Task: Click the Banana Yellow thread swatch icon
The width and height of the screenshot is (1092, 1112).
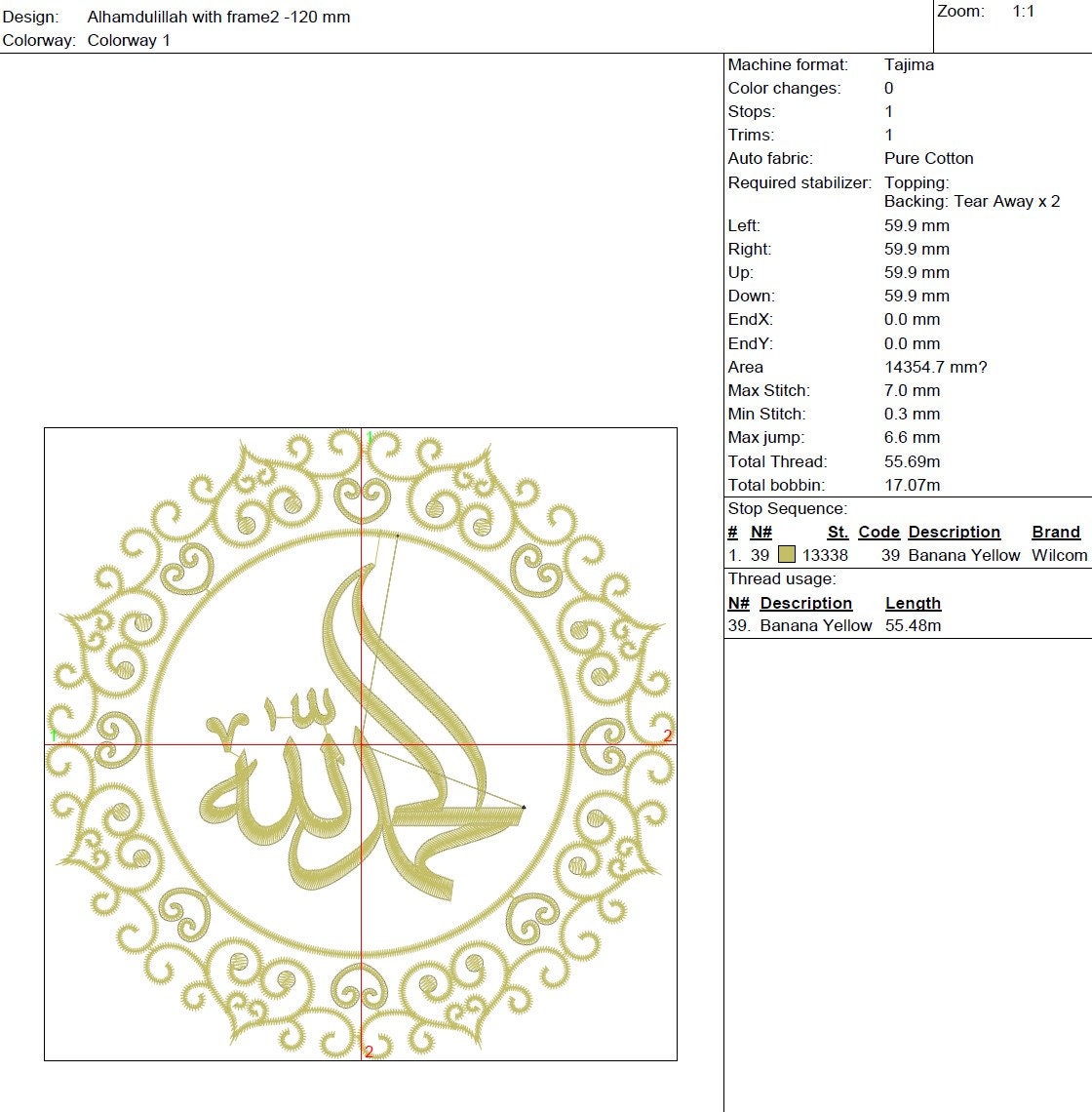Action: click(785, 554)
